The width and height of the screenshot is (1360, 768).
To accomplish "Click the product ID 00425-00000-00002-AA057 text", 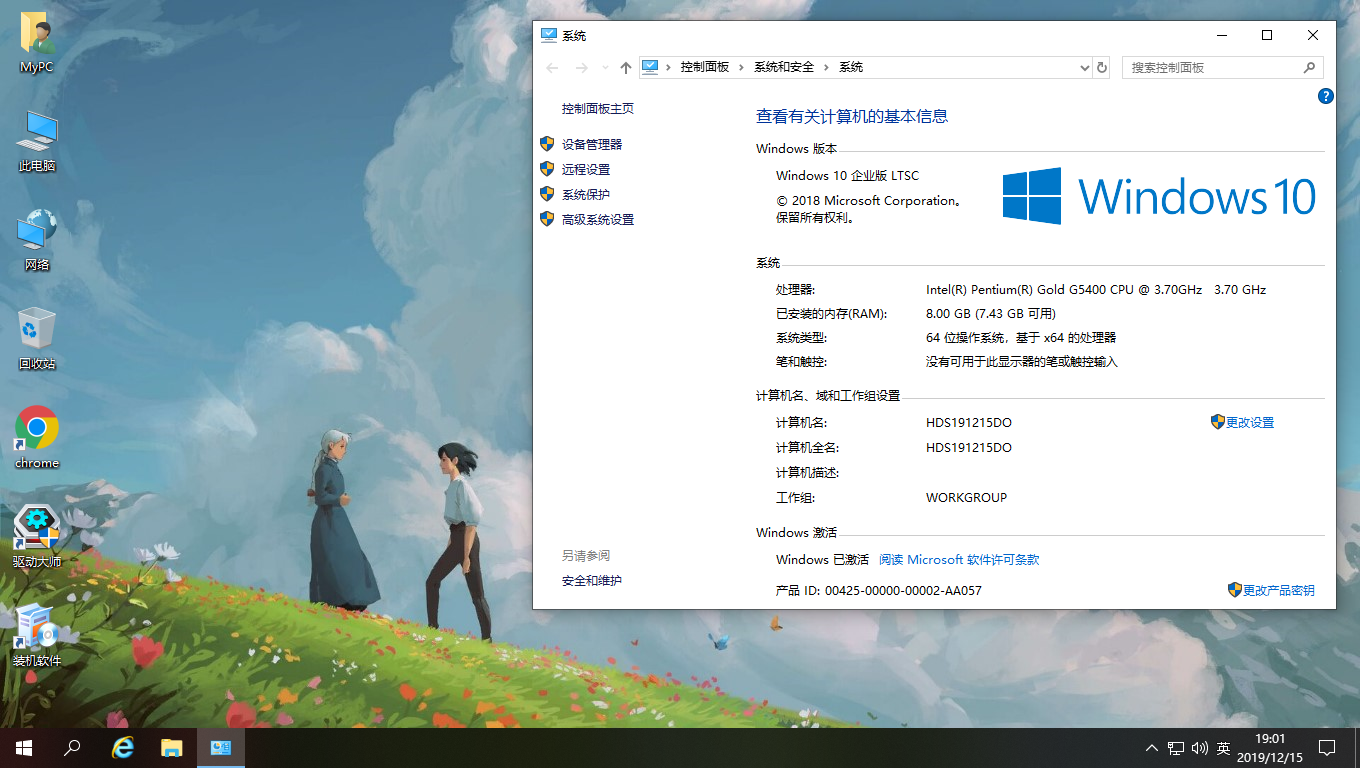I will 903,590.
